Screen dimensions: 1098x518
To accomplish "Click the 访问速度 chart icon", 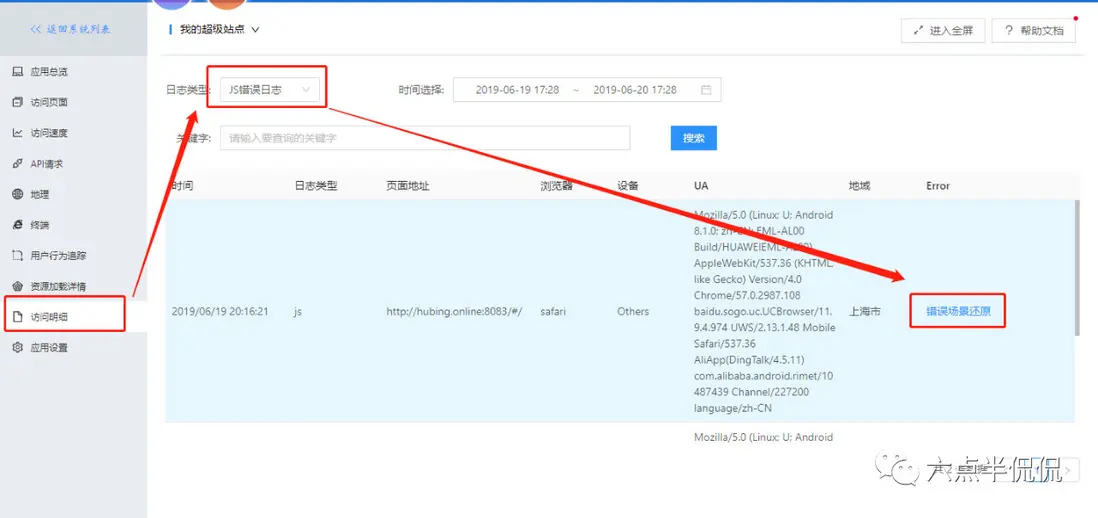I will [18, 133].
